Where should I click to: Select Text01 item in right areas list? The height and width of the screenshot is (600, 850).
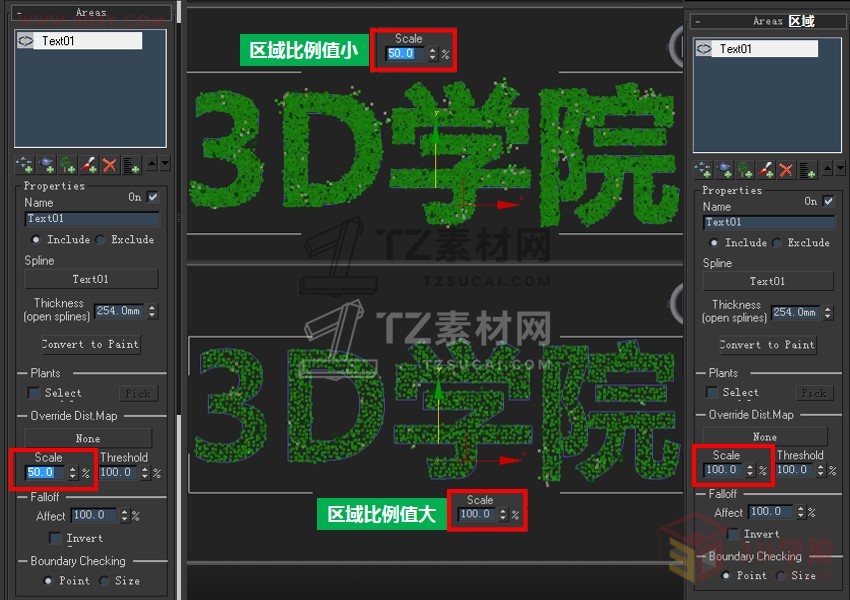757,49
